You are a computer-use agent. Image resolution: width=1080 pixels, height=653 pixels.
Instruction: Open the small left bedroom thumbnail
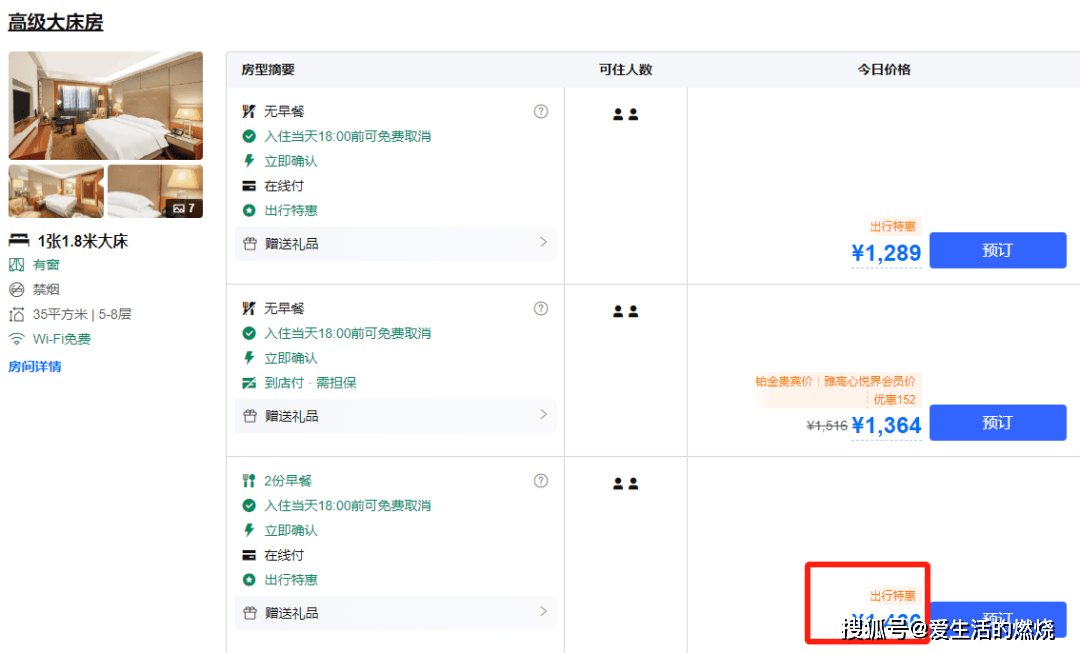click(56, 191)
